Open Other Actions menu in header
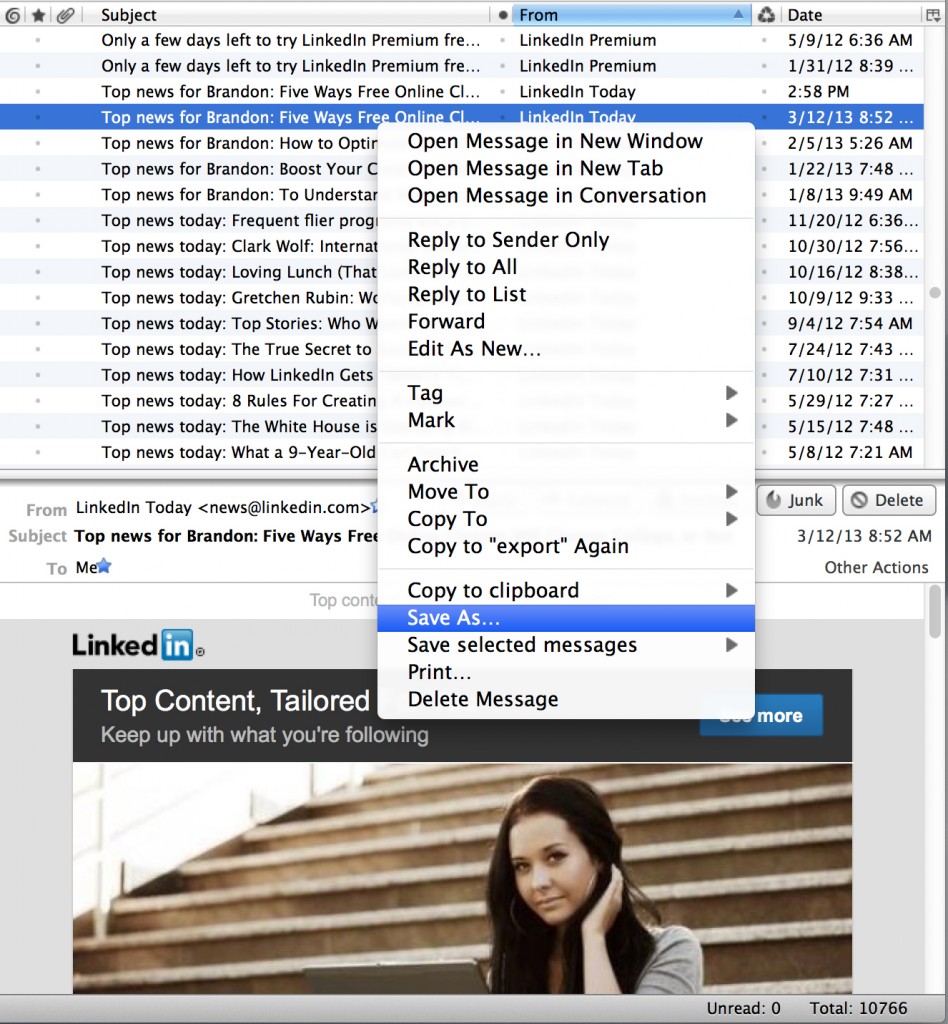948x1024 pixels. pos(876,567)
